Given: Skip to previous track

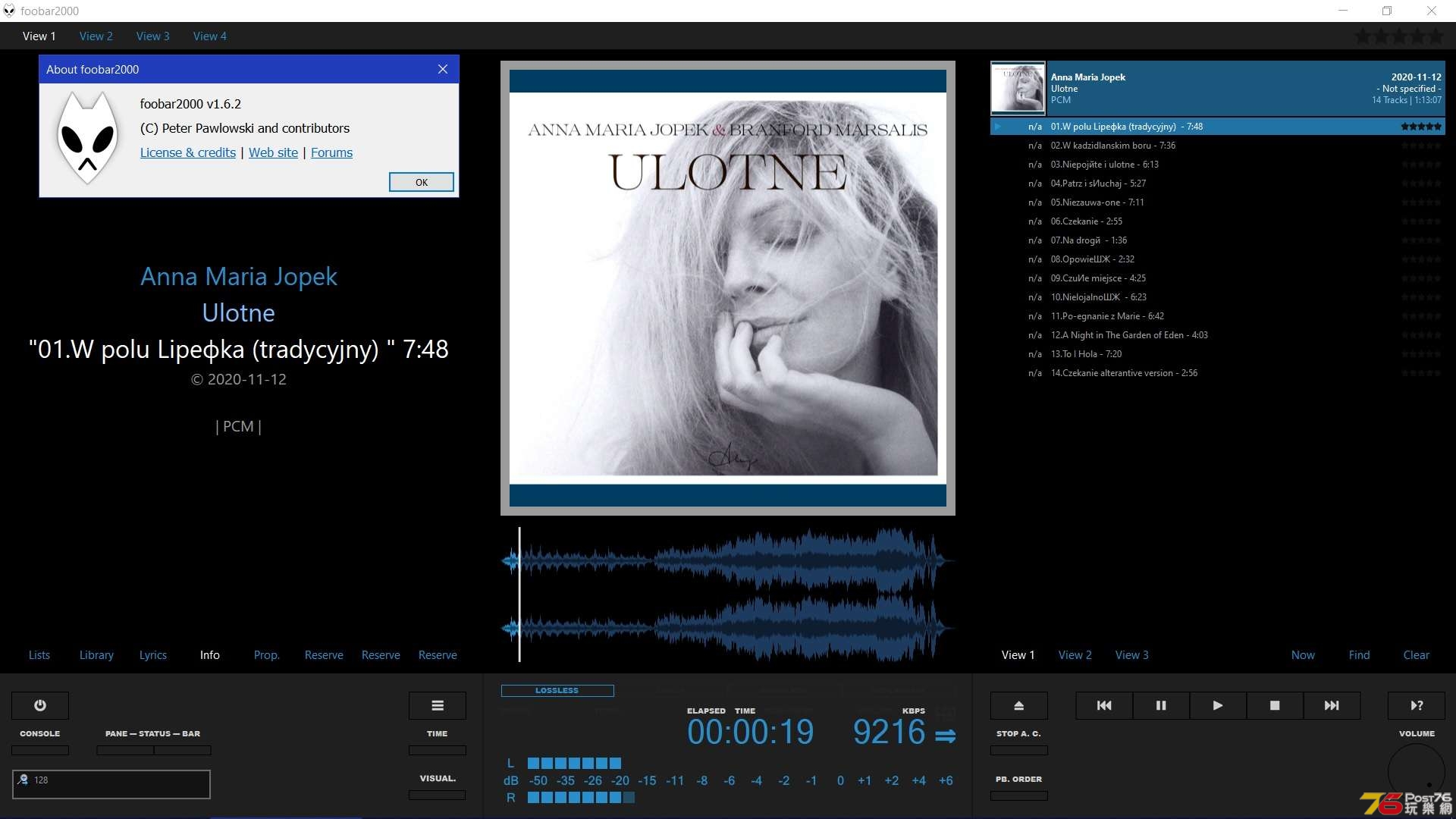Looking at the screenshot, I should [1104, 705].
